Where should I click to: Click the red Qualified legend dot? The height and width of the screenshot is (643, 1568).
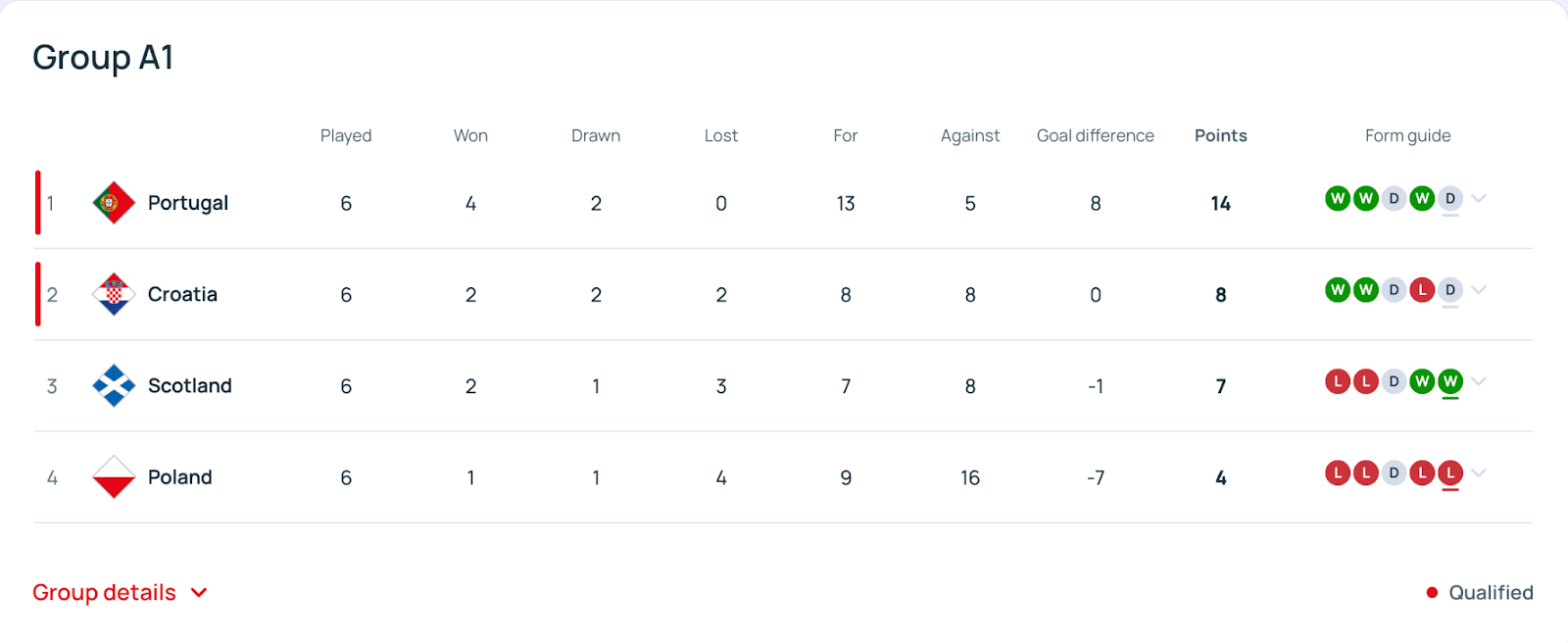1432,593
